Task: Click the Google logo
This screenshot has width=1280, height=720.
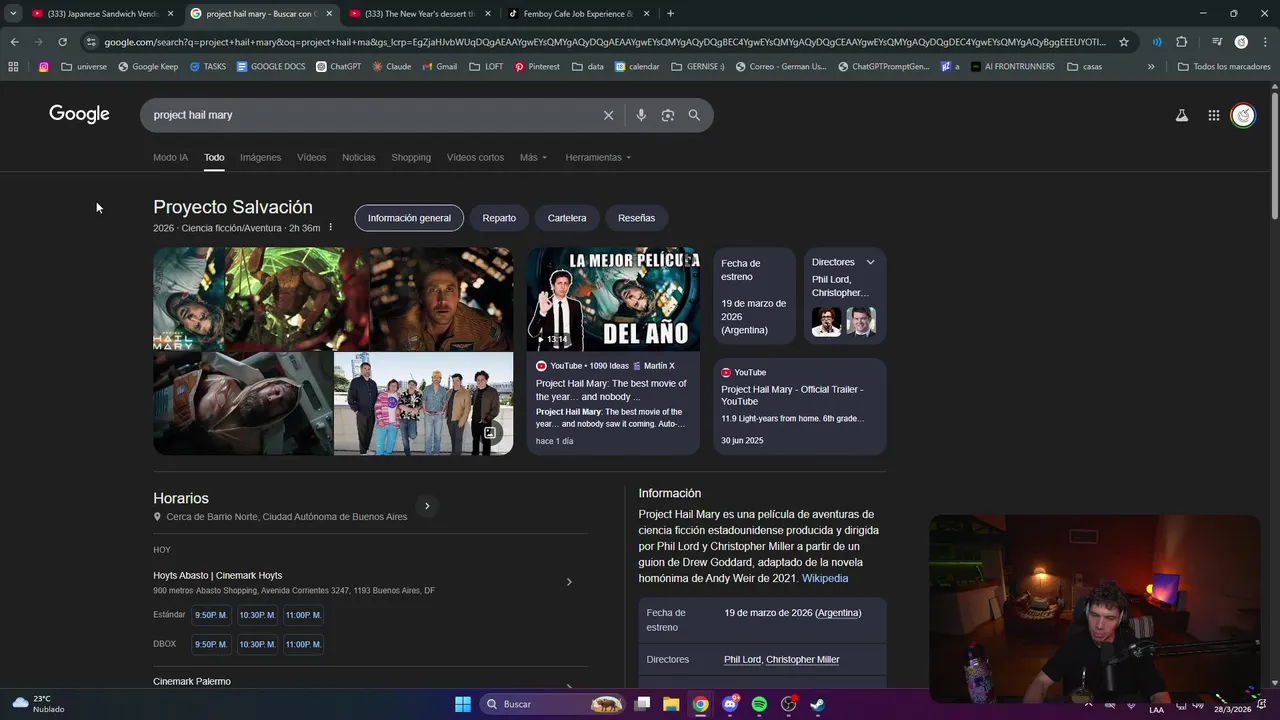Action: [x=79, y=114]
